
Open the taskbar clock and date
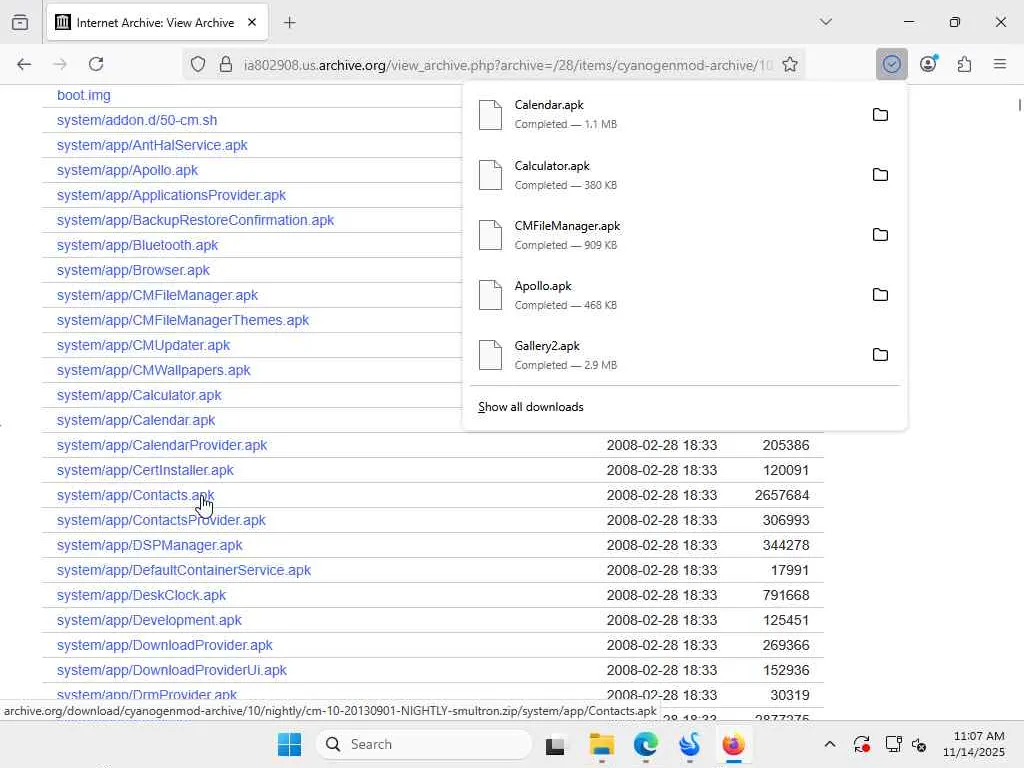click(x=973, y=744)
